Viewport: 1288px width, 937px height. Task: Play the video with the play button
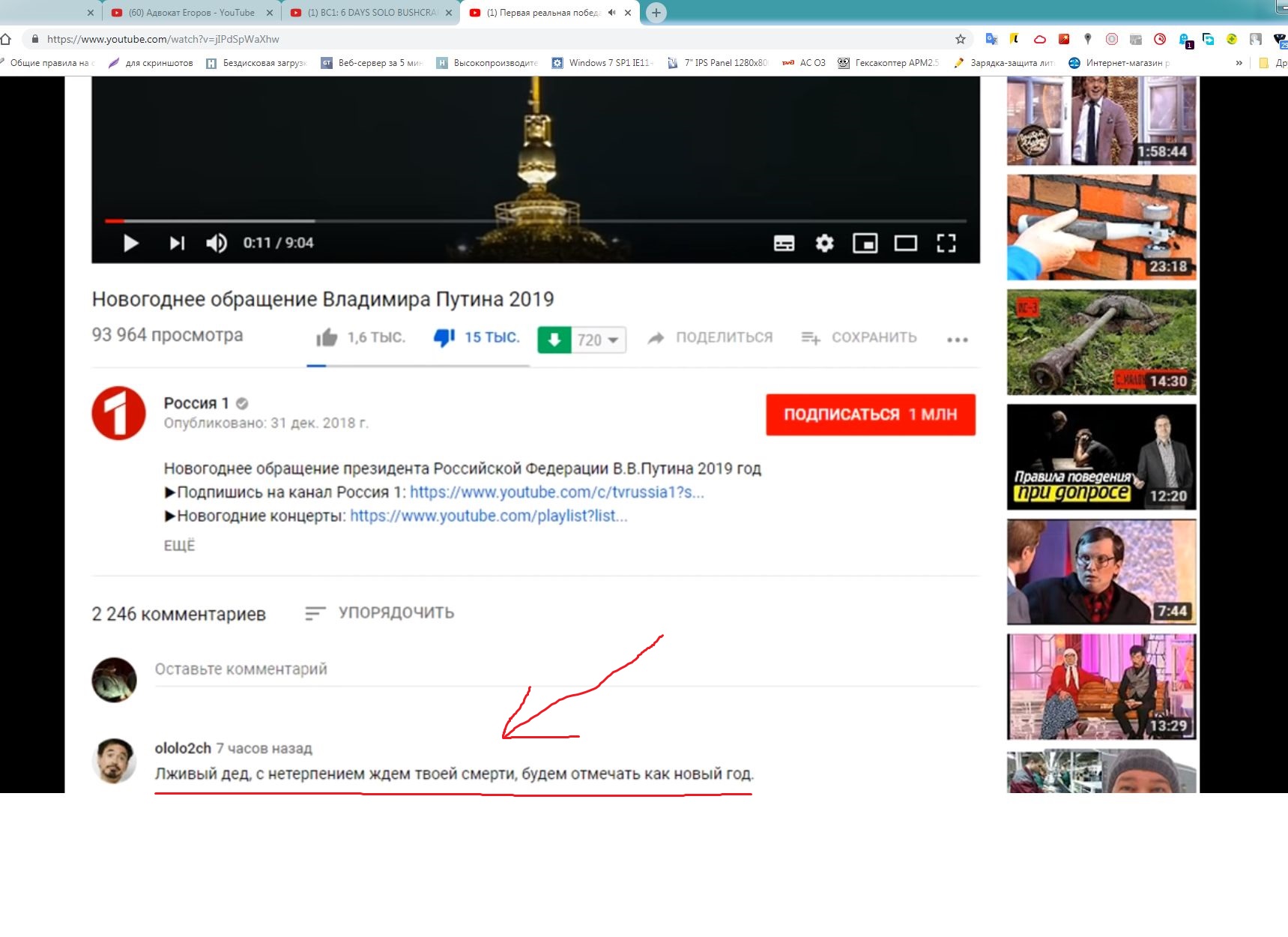(130, 243)
